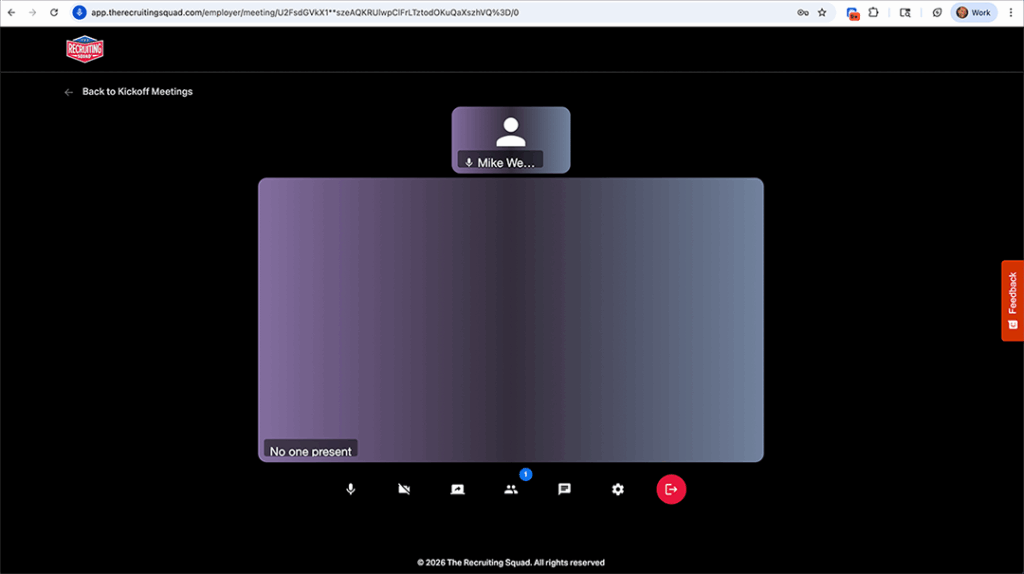Viewport: 1024px width, 574px height.
Task: Open meeting settings gear
Action: [618, 489]
